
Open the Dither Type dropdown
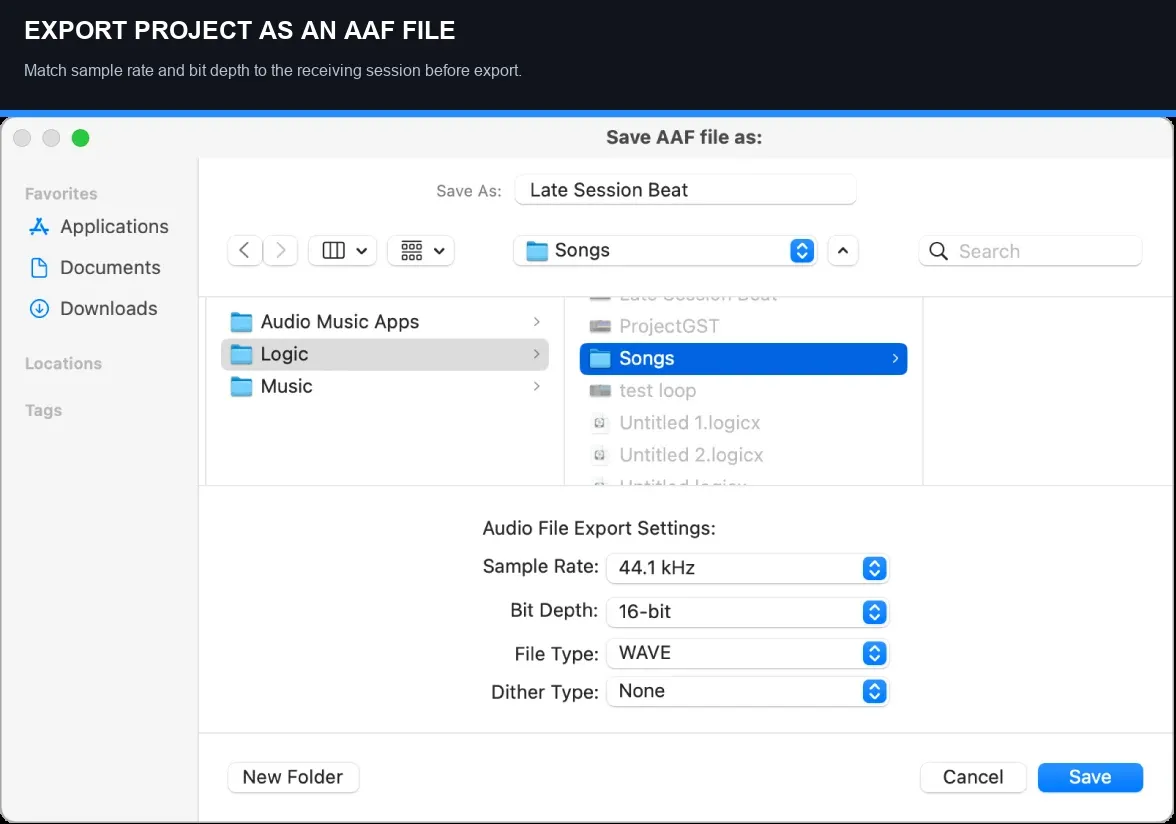pyautogui.click(x=747, y=691)
